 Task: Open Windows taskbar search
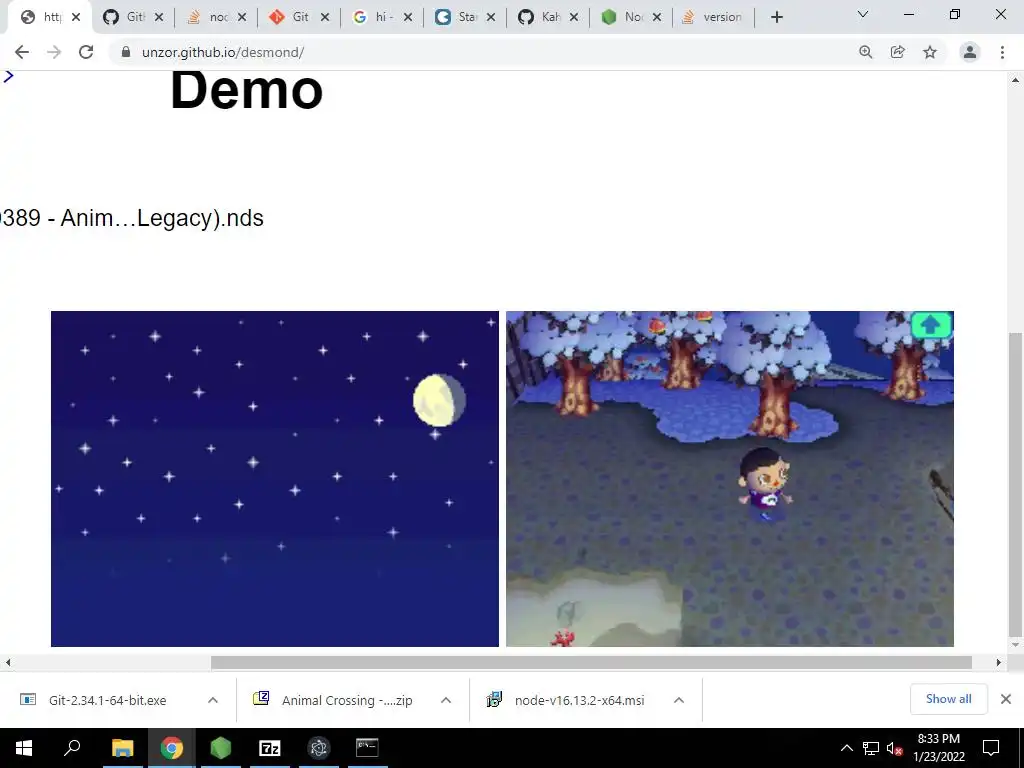click(72, 748)
